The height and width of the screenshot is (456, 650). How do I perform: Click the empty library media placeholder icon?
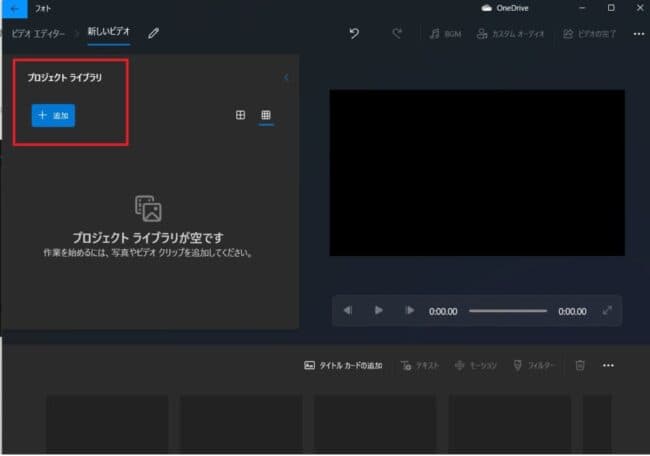(x=148, y=209)
